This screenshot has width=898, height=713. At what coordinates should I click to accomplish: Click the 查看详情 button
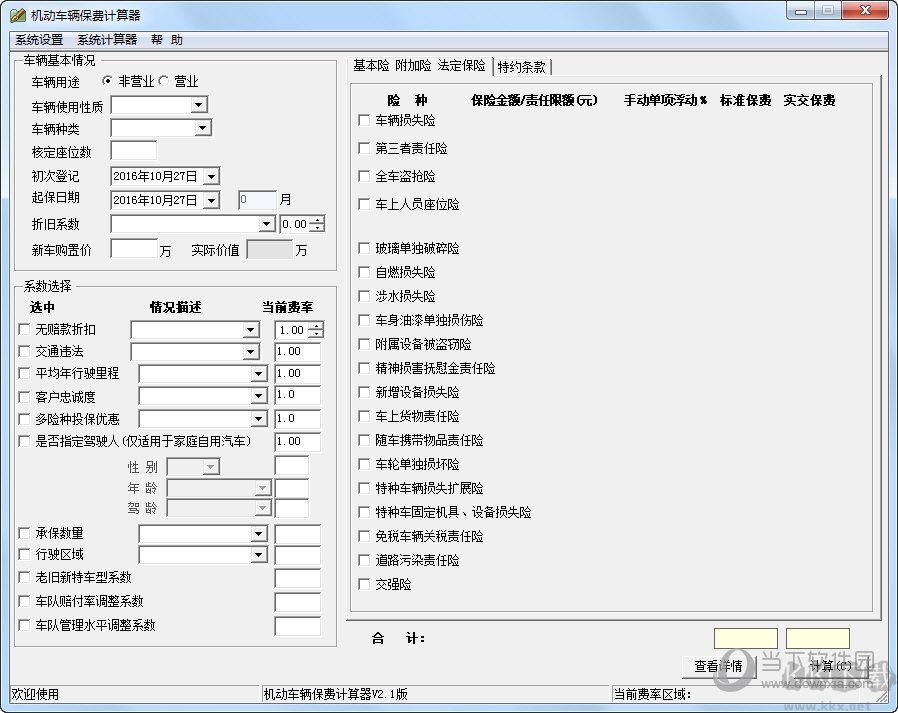(718, 666)
